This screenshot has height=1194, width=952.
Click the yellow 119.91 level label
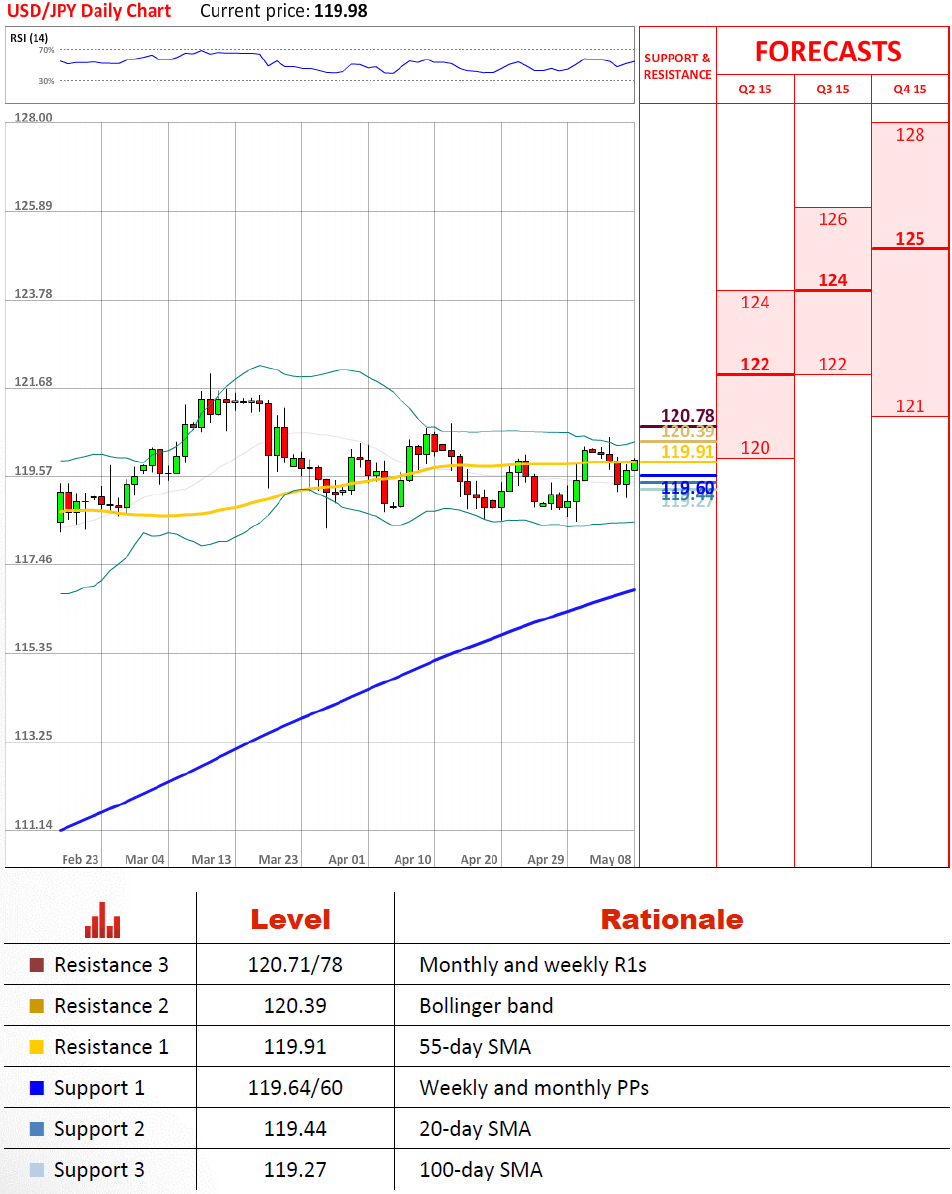[x=687, y=452]
